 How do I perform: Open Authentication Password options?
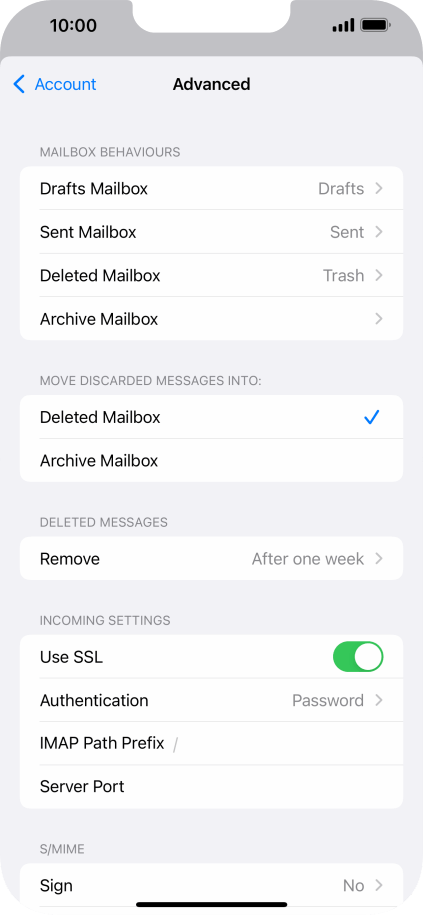[x=211, y=700]
